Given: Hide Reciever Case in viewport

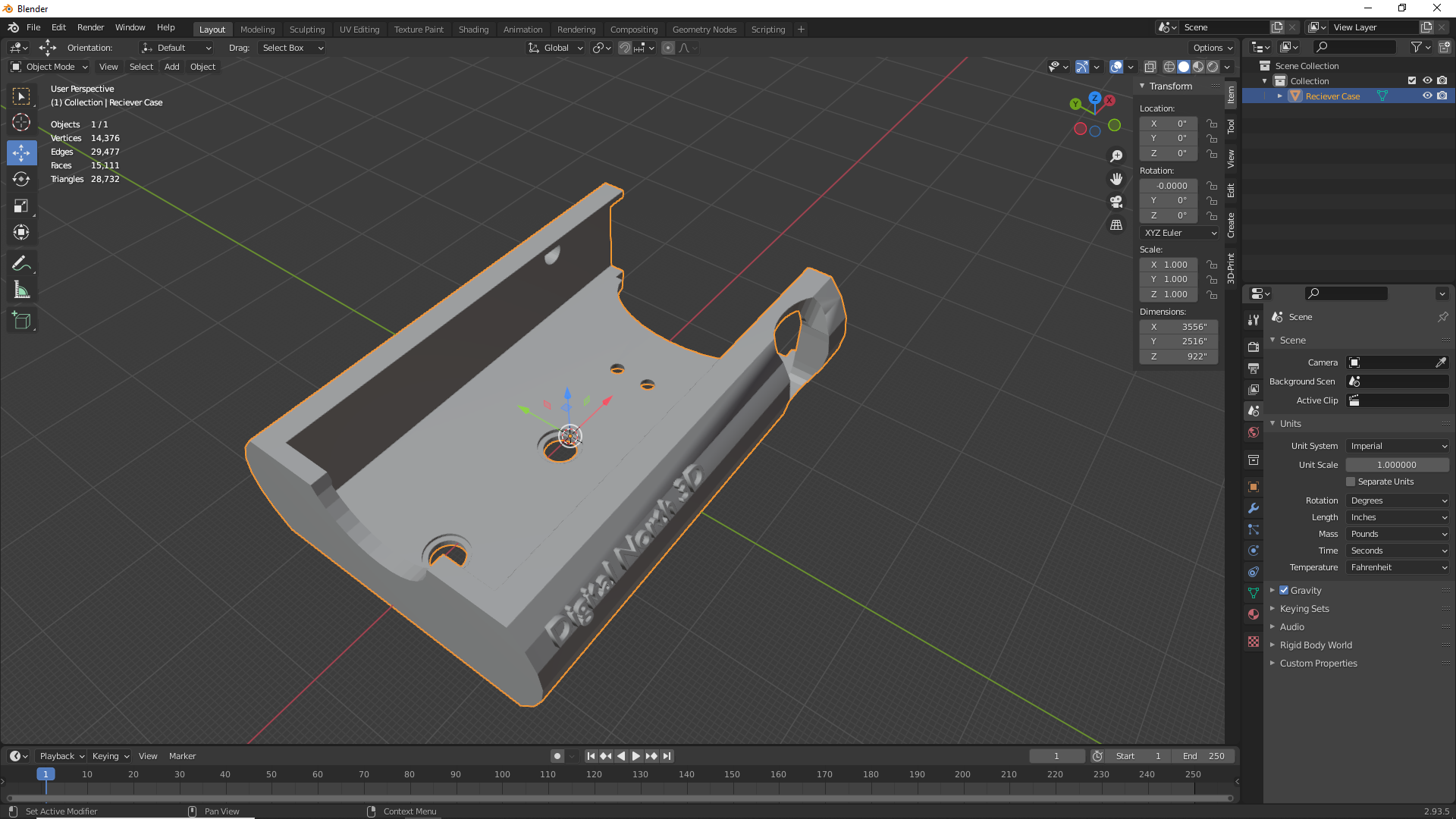Looking at the screenshot, I should [1427, 96].
